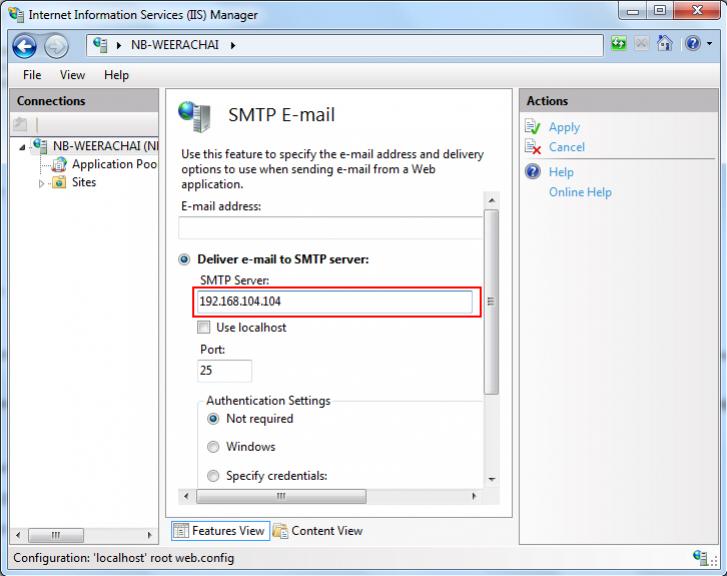The image size is (727, 576).
Task: Click the Actions pane Help question icon
Action: tap(533, 172)
